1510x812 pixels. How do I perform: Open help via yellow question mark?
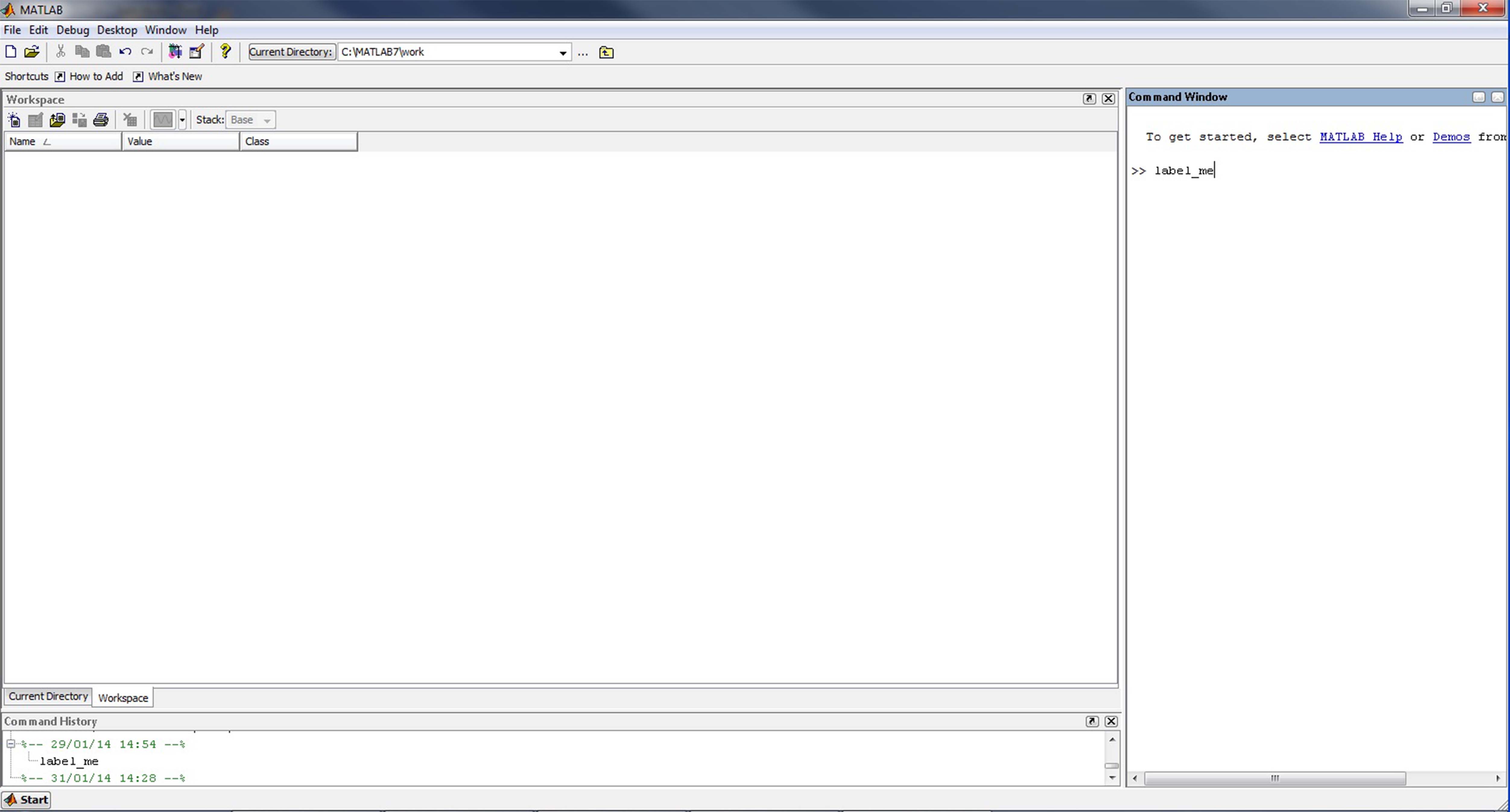(x=225, y=52)
